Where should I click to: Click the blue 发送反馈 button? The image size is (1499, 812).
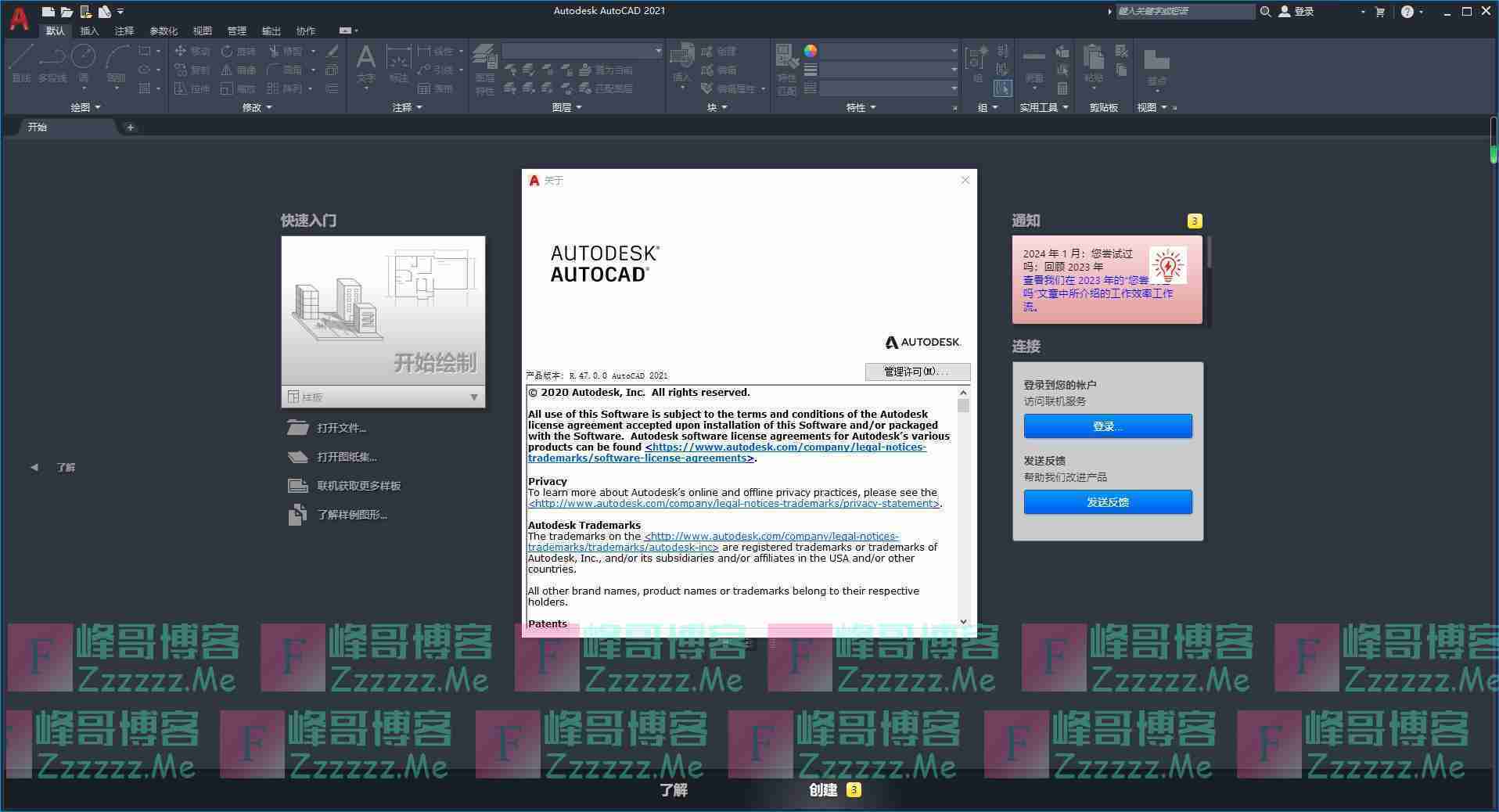coord(1107,502)
